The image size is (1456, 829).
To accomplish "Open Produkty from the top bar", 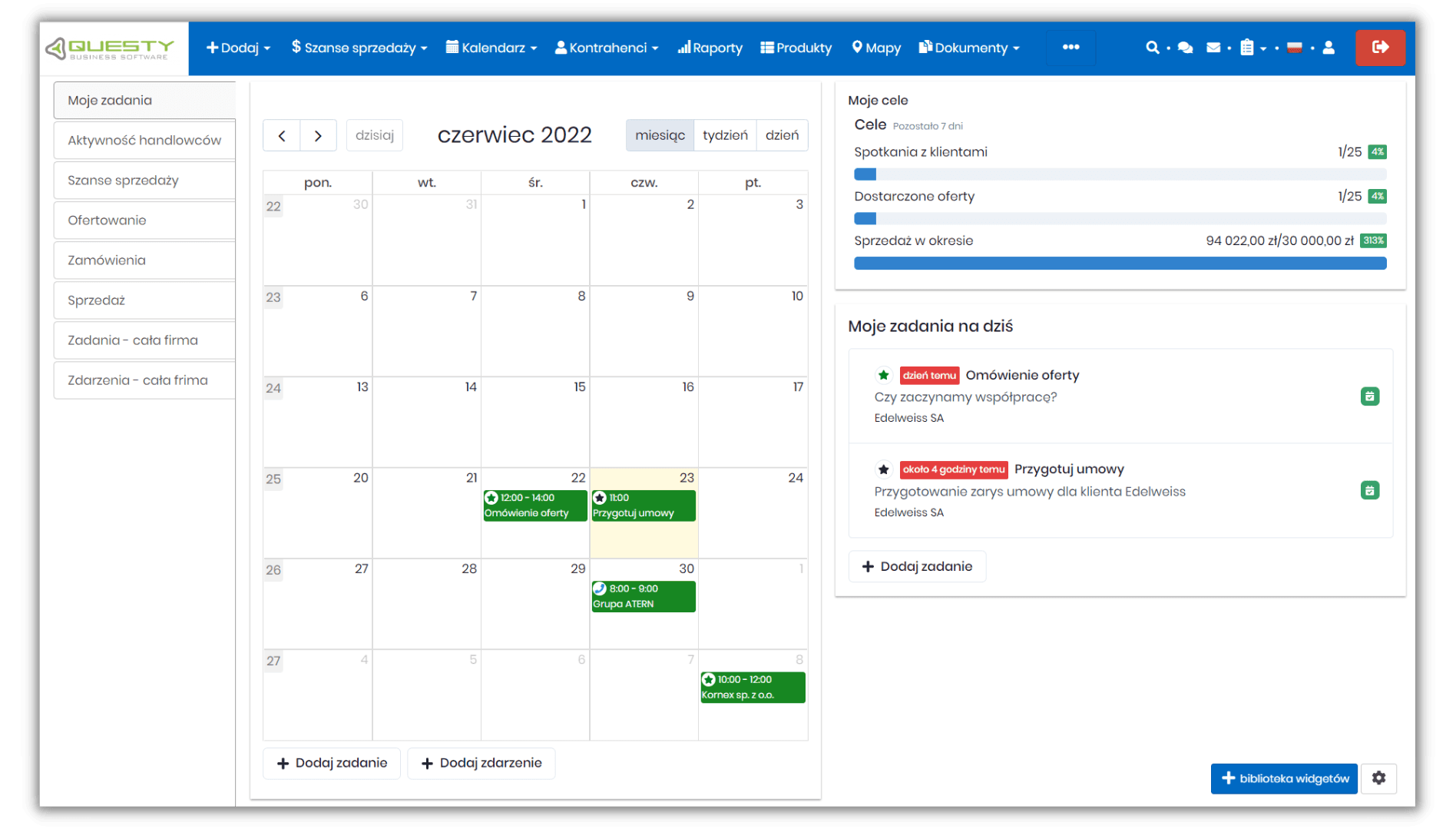I will (796, 48).
